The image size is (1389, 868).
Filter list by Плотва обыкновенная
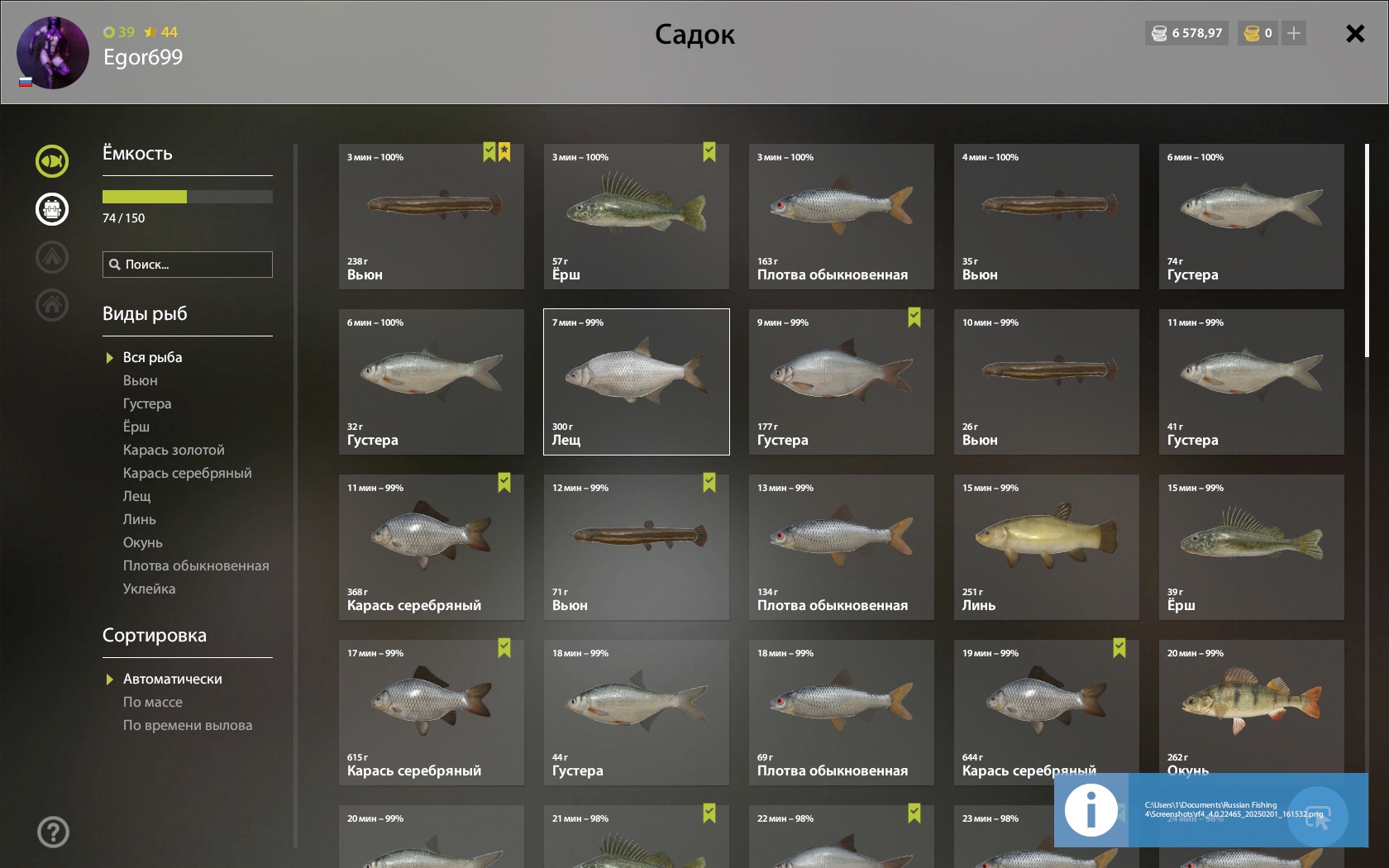coord(196,565)
